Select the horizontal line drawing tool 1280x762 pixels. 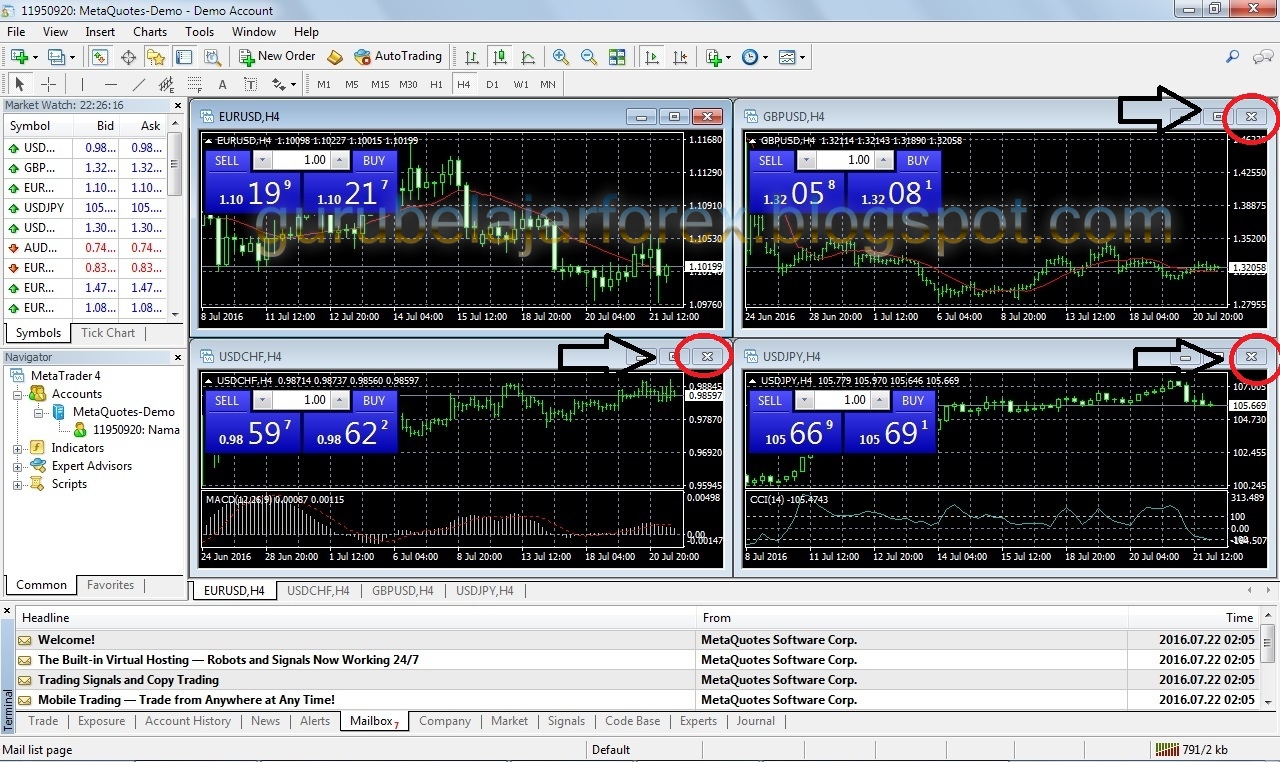111,85
